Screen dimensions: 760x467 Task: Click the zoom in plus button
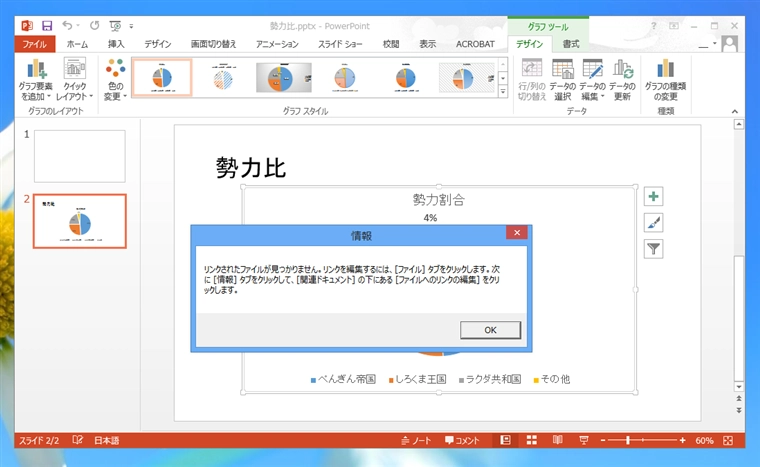682,440
